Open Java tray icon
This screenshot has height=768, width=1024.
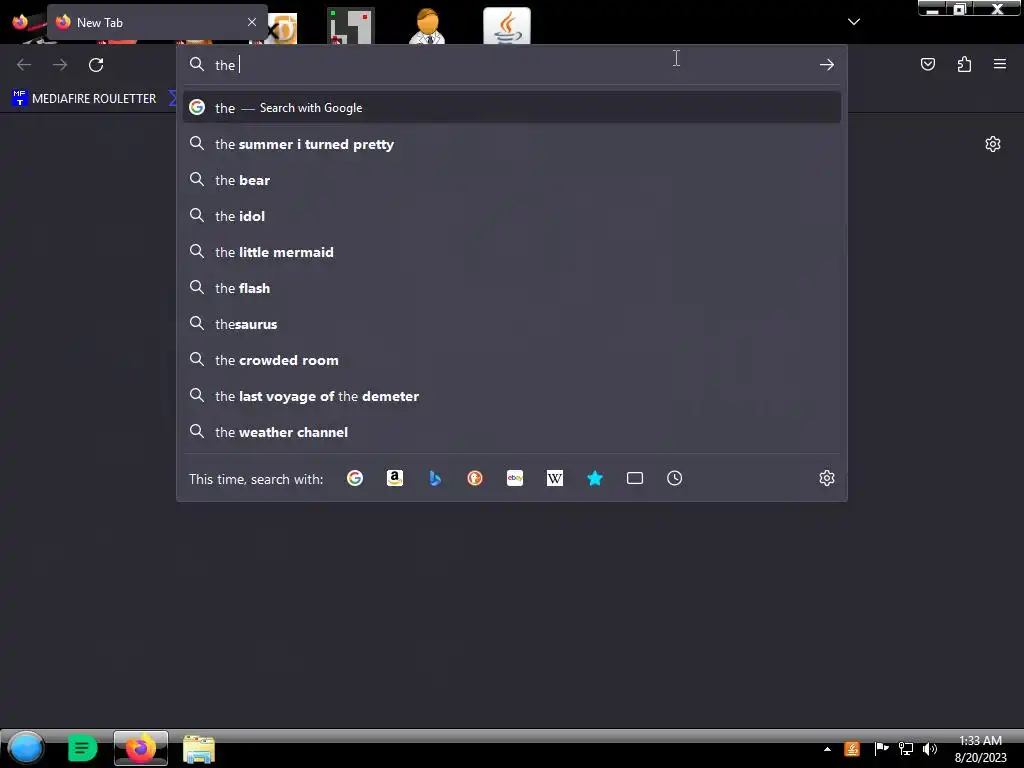click(x=852, y=749)
